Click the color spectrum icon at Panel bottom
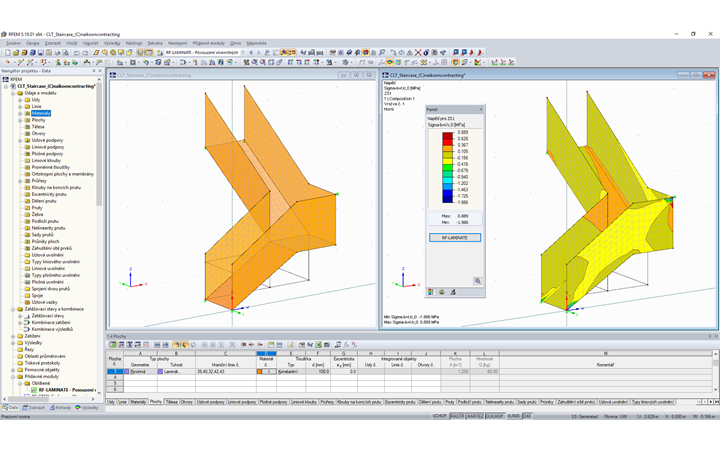This screenshot has height=450, width=720. click(431, 292)
